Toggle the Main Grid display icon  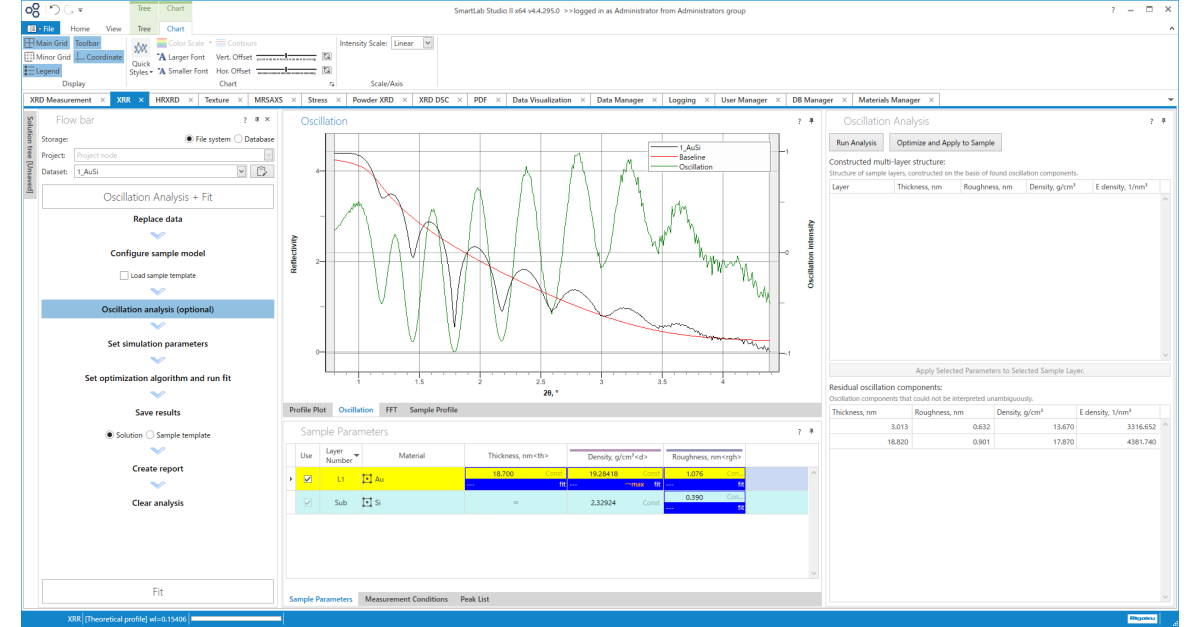pos(30,43)
